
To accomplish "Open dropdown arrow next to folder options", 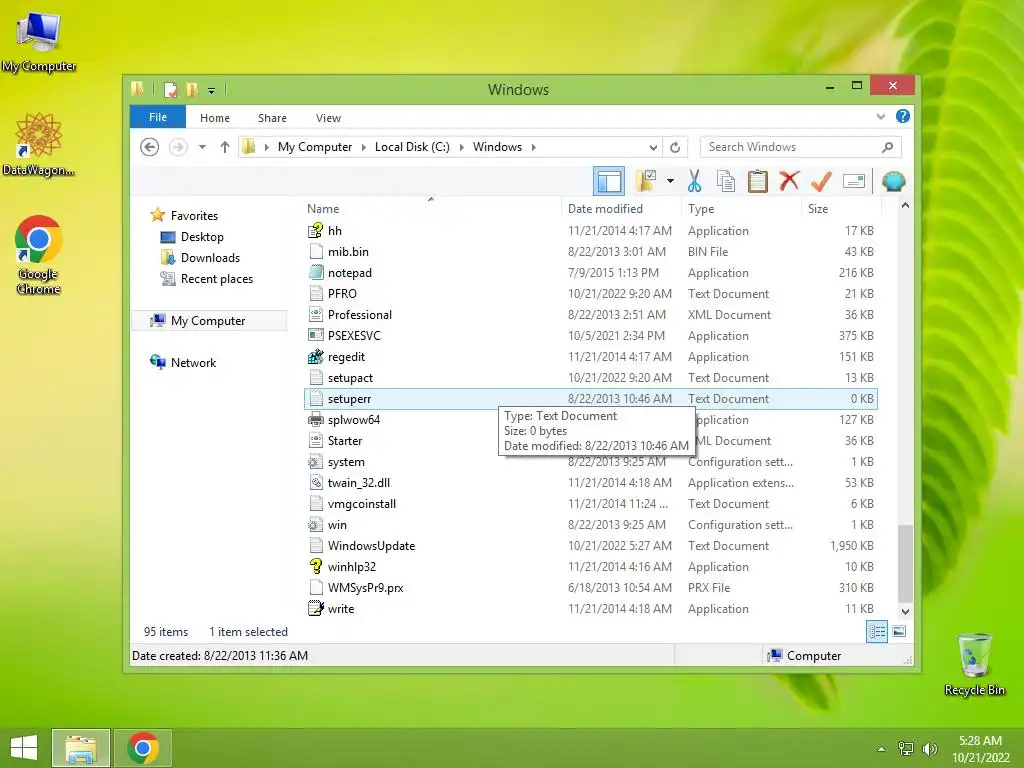I will tap(670, 181).
